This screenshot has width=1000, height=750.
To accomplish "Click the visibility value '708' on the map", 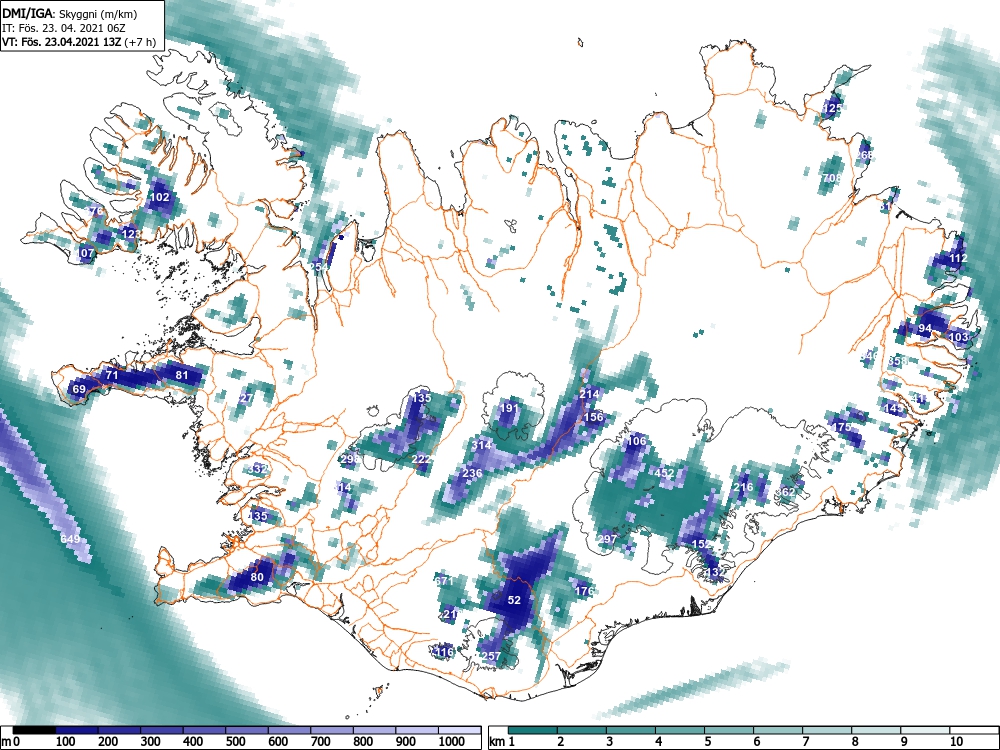I will 832,178.
